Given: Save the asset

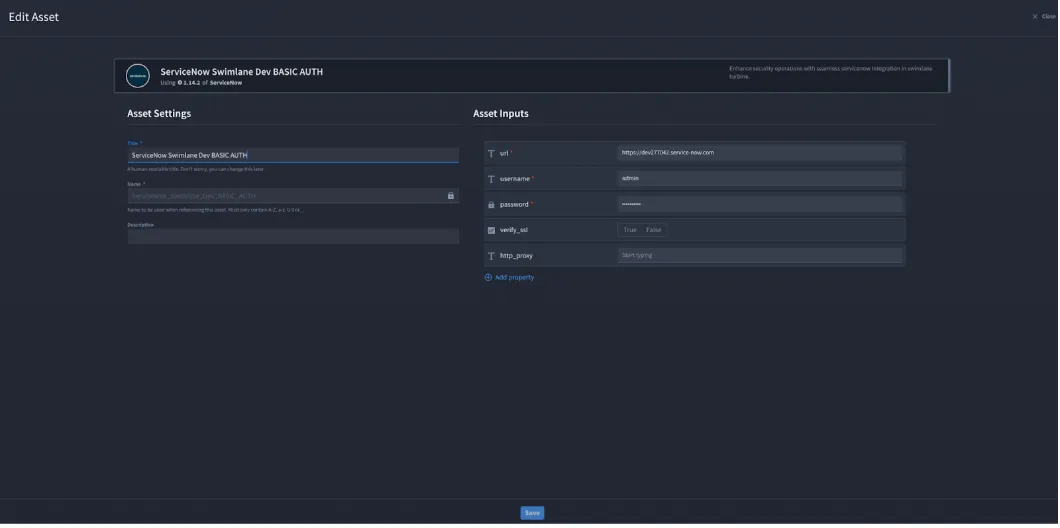Looking at the screenshot, I should [532, 513].
